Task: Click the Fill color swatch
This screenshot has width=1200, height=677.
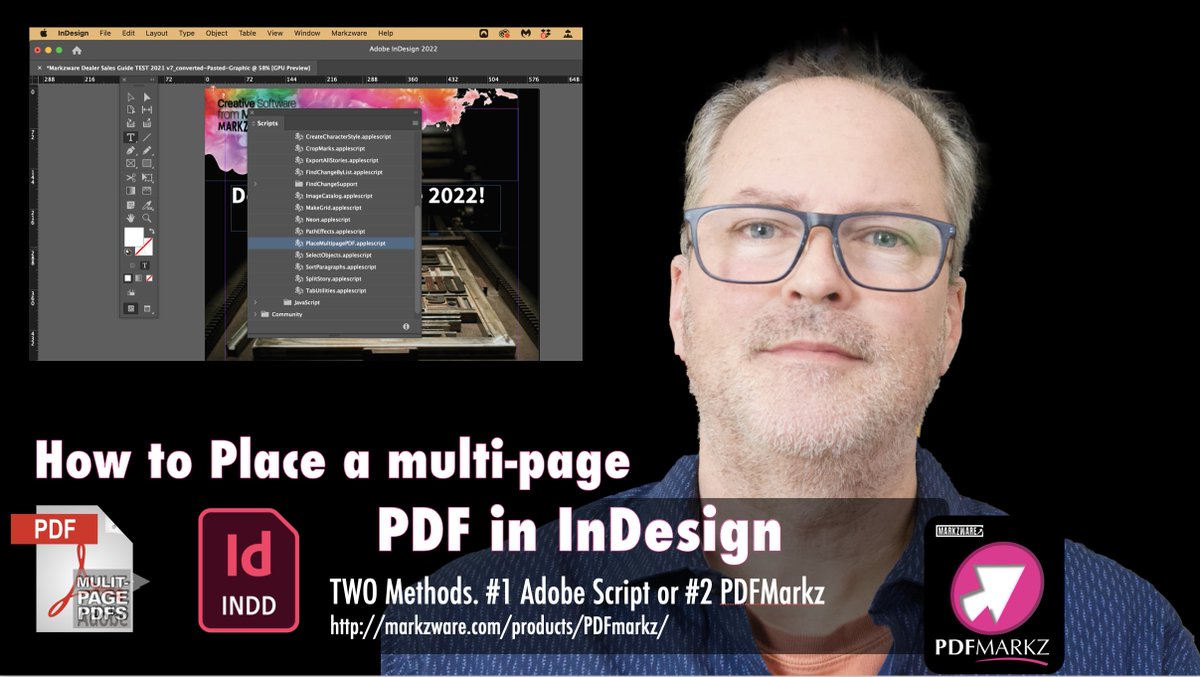Action: [x=133, y=236]
